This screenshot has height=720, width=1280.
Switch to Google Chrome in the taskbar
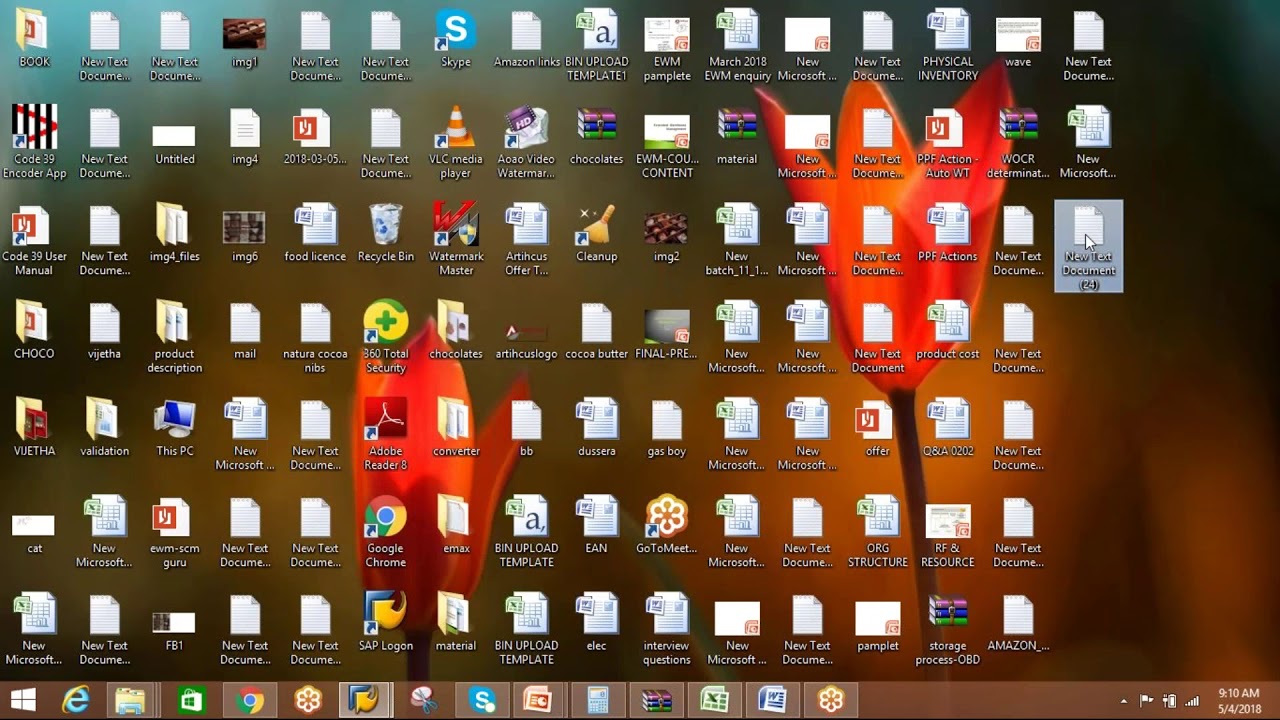point(250,700)
